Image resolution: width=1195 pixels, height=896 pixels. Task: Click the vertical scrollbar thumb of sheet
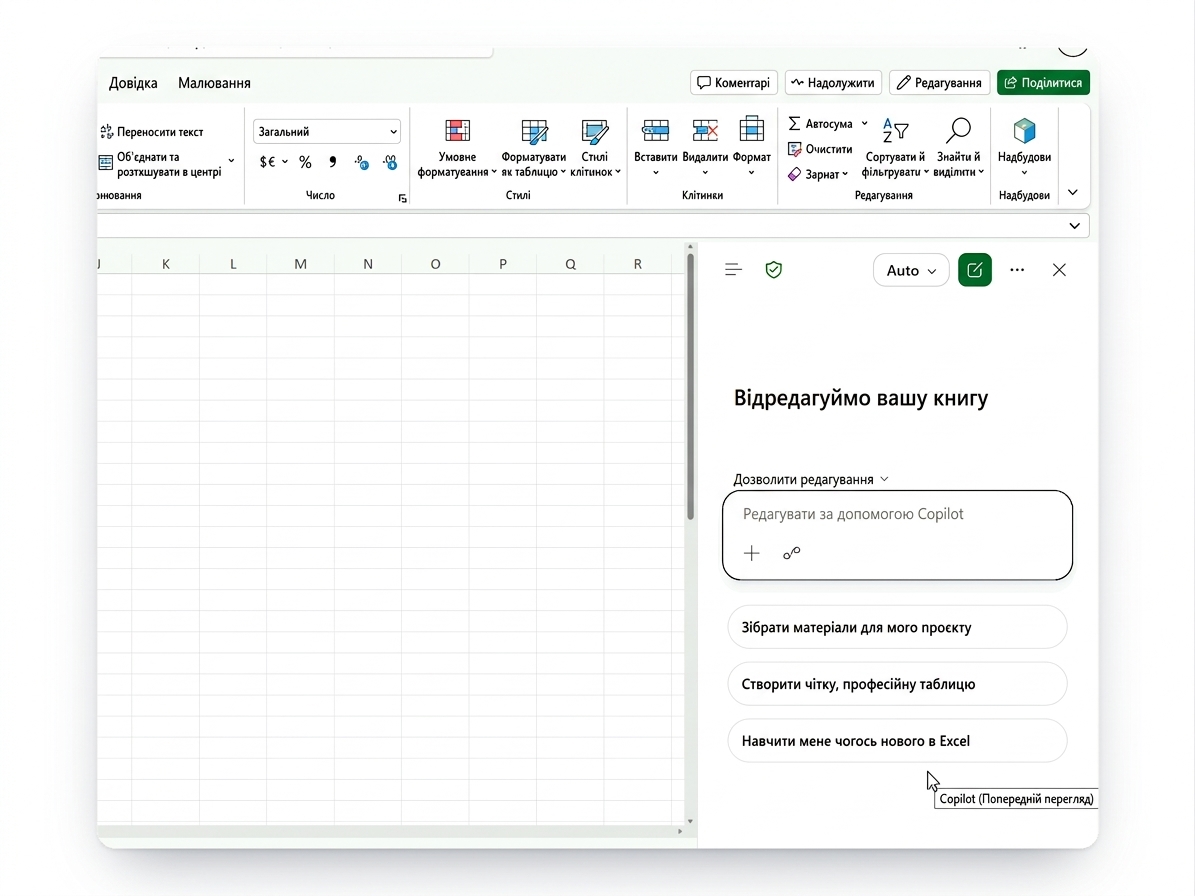click(690, 387)
